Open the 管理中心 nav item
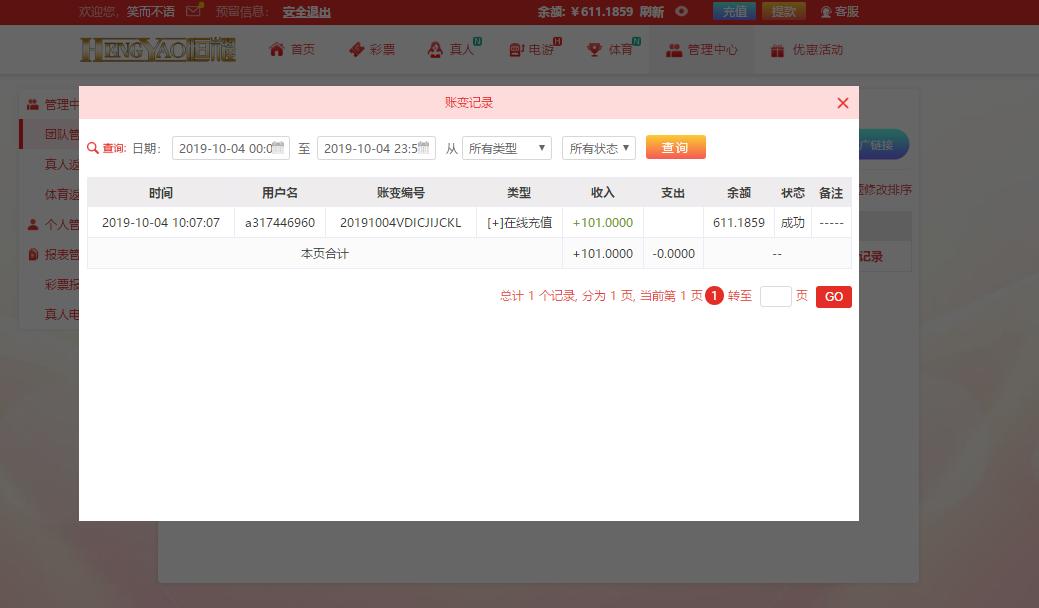Viewport: 1039px width, 608px height. click(x=702, y=50)
